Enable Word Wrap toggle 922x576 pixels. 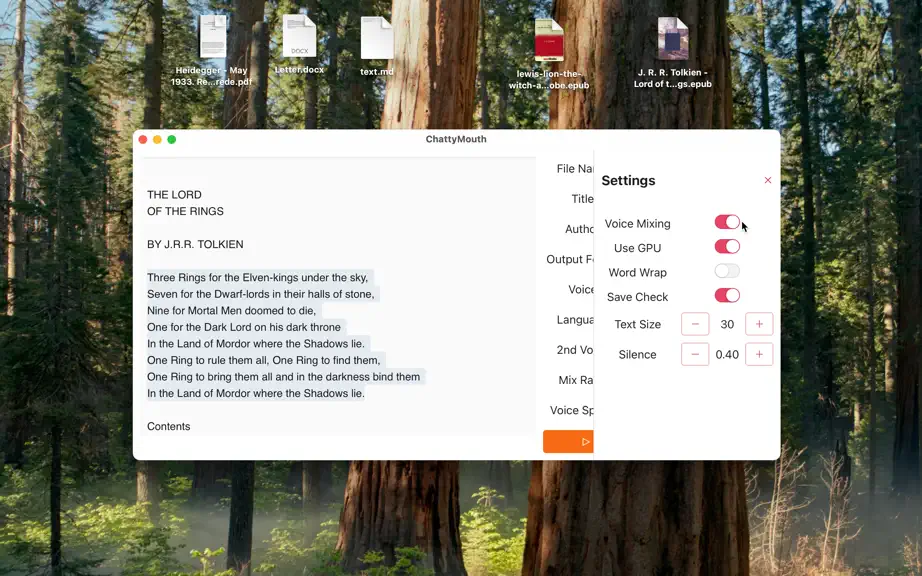point(727,271)
